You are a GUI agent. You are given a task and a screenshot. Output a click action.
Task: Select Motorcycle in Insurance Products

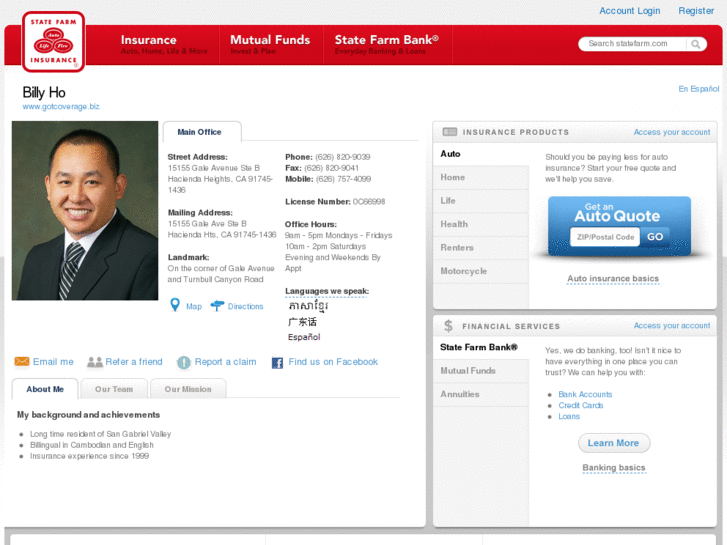tap(481, 271)
